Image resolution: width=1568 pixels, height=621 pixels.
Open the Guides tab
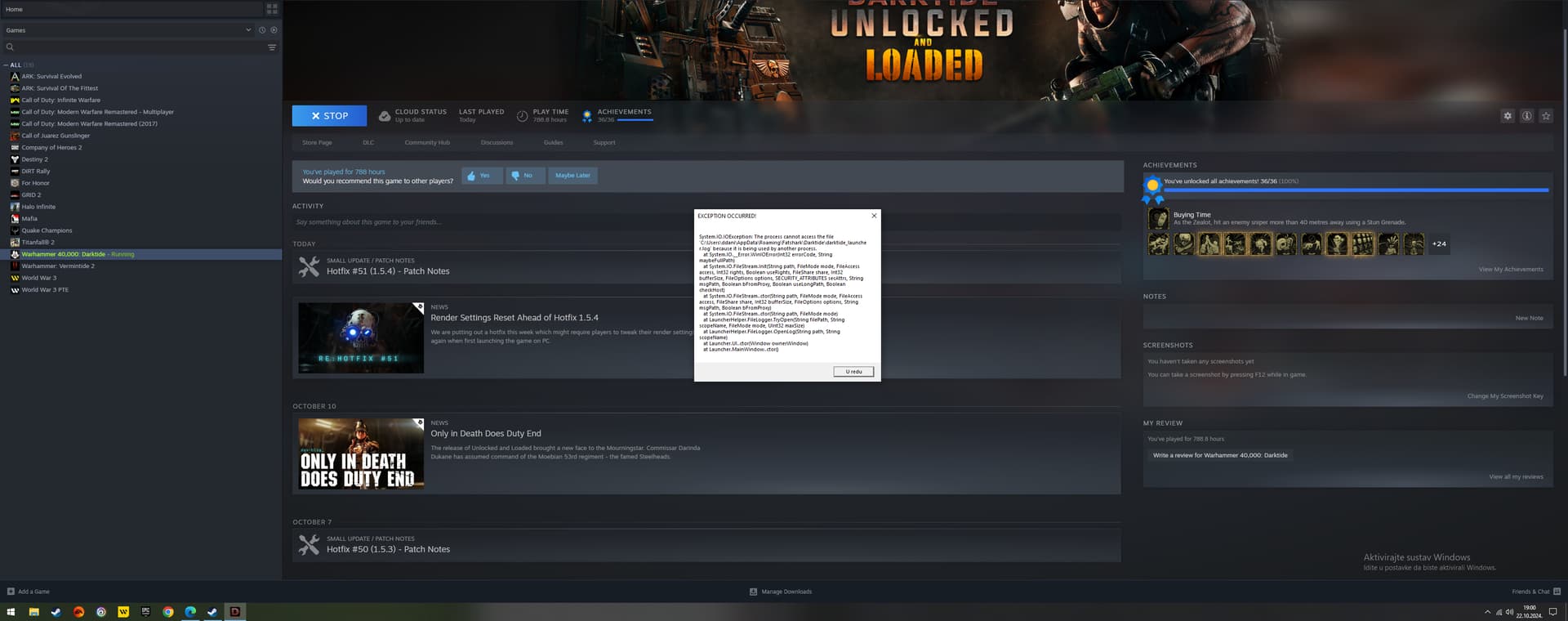click(x=553, y=142)
